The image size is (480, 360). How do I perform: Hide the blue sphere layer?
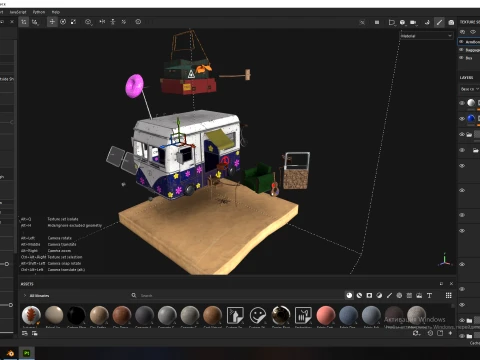462,119
